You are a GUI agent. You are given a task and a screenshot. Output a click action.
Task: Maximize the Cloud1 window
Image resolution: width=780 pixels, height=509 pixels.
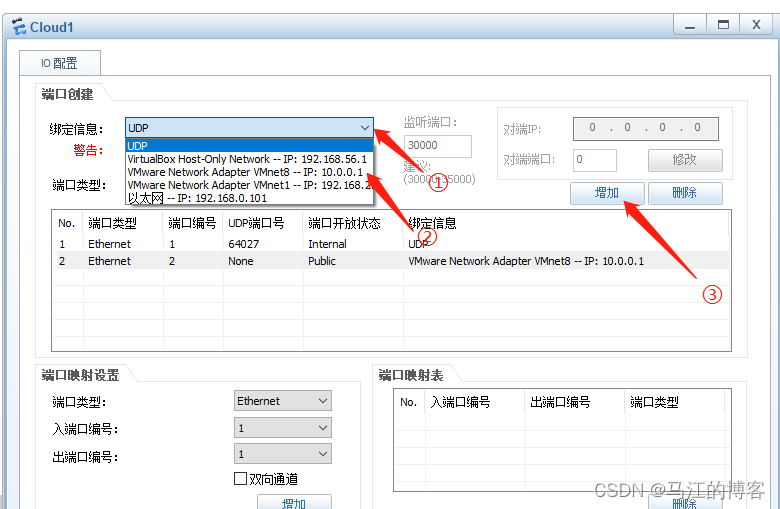coord(723,25)
